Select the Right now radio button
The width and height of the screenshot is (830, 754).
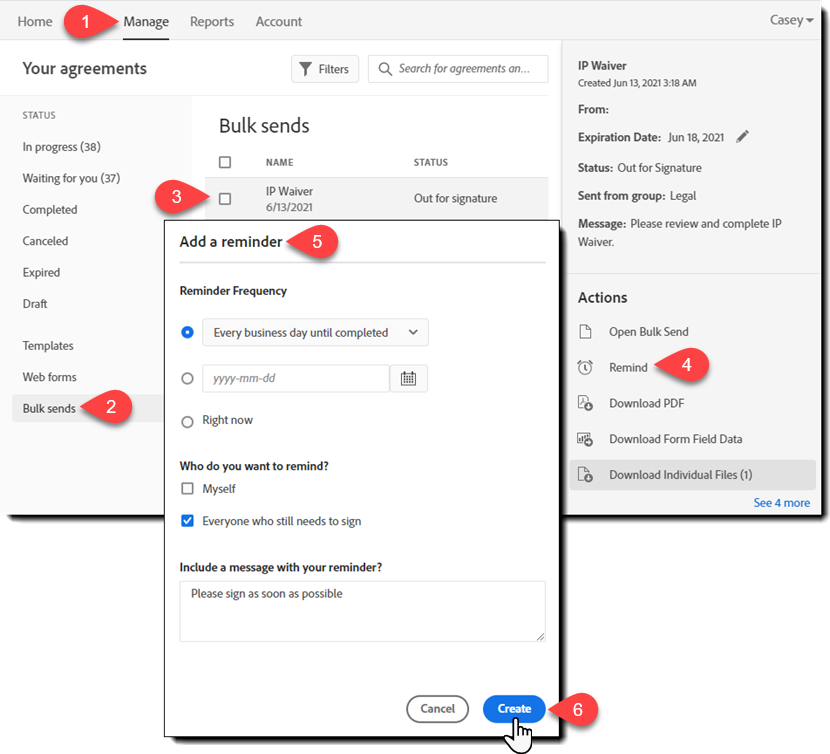coord(186,421)
